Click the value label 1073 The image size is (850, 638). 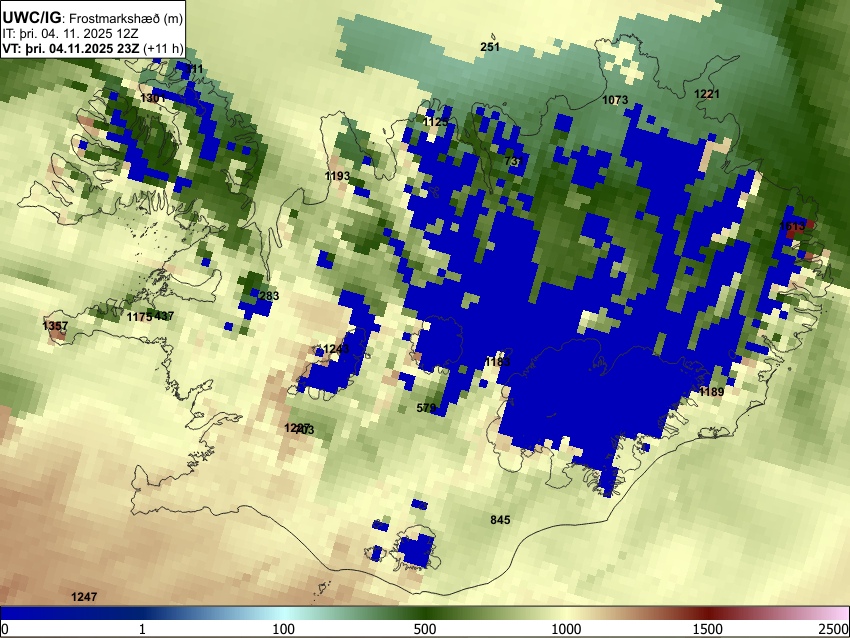coord(615,100)
